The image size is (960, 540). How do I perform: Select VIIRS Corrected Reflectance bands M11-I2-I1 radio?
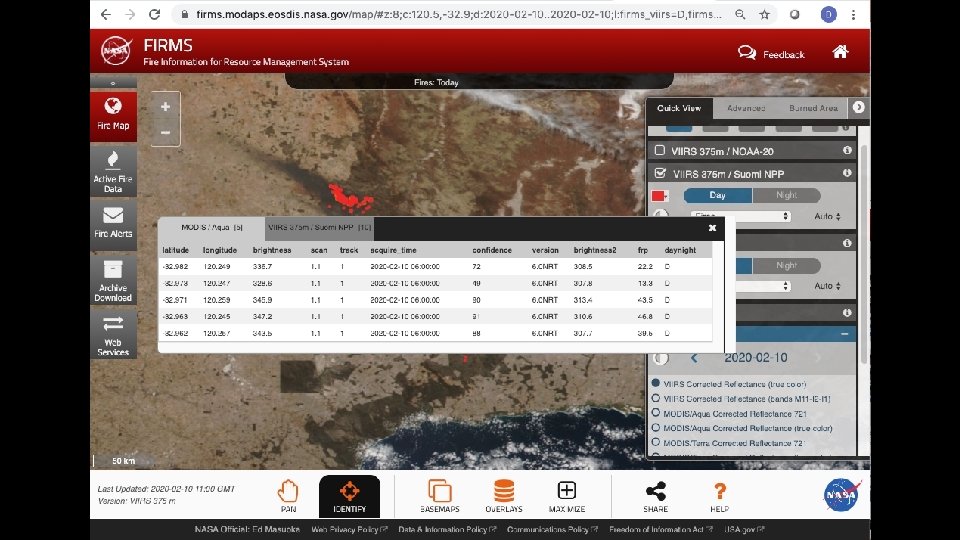click(x=656, y=398)
